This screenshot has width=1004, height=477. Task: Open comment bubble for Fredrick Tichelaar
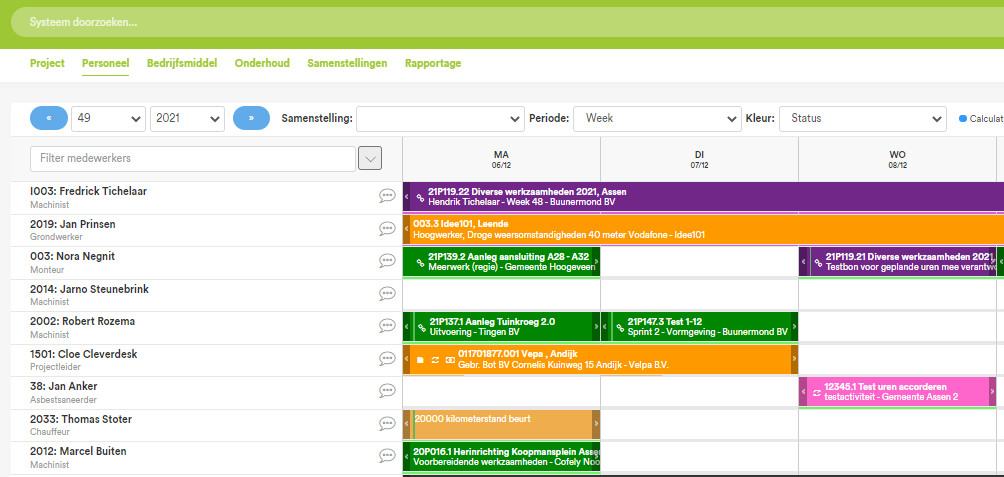click(x=387, y=196)
